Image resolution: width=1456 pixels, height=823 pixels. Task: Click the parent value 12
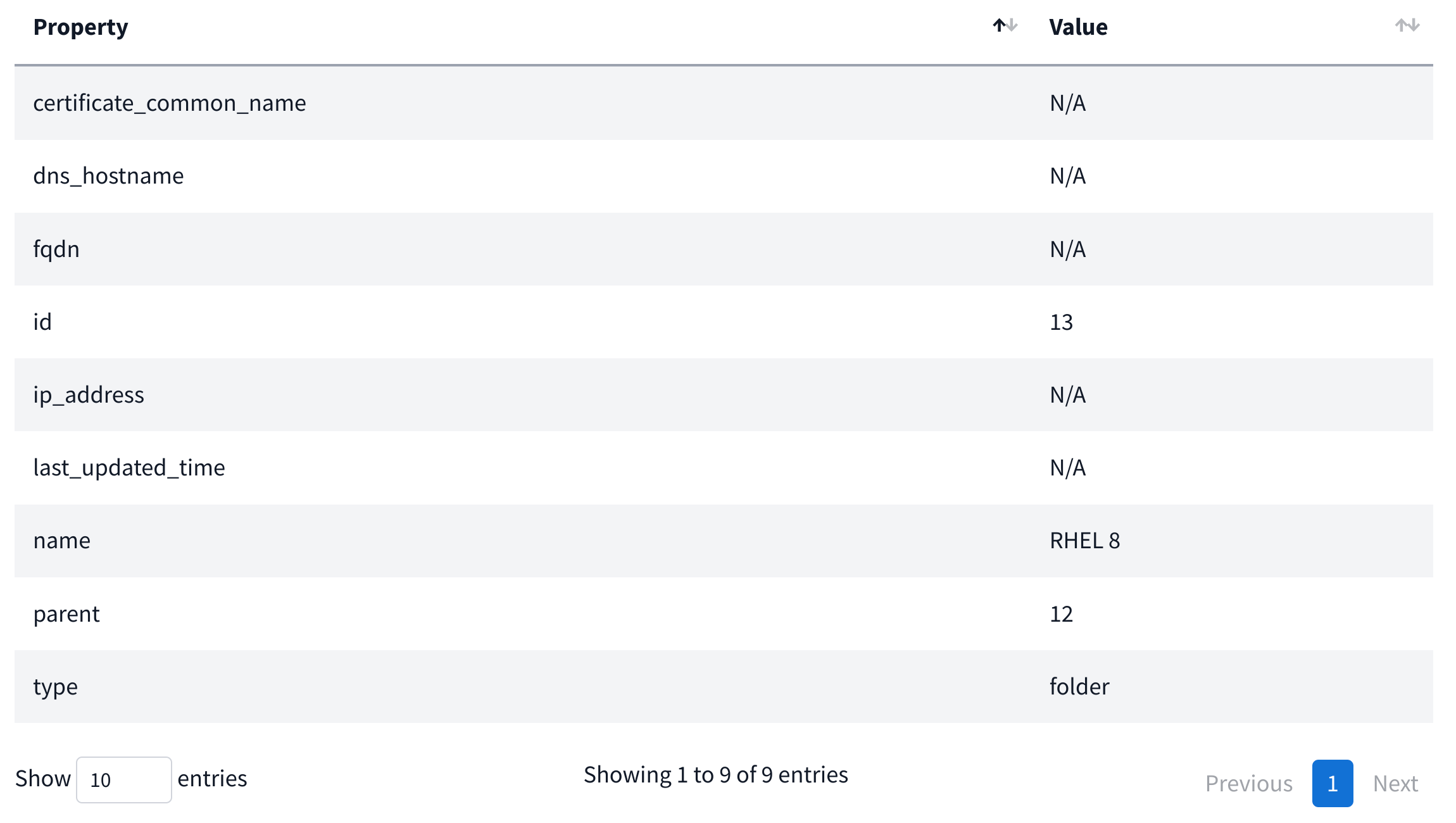1061,614
